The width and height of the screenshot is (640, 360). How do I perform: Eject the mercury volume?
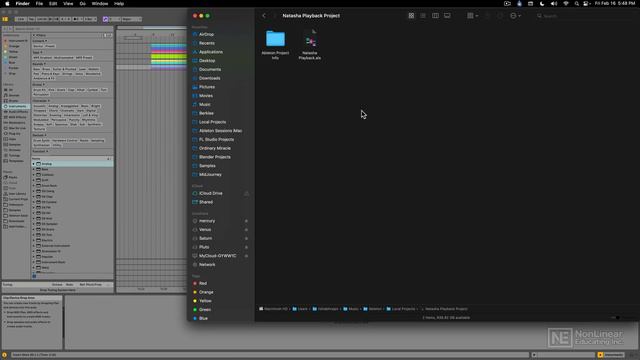coord(246,221)
